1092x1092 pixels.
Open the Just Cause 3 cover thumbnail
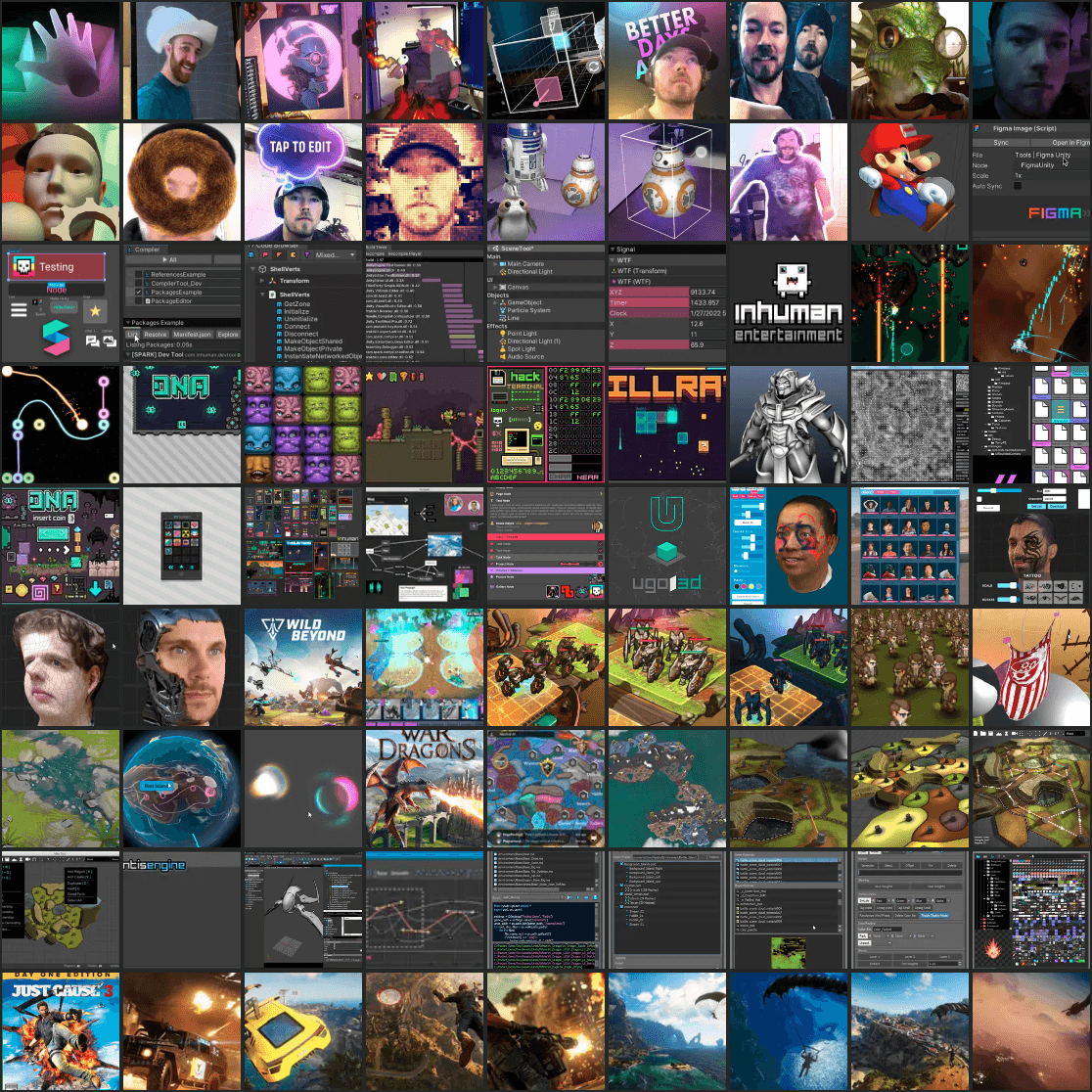61,1031
